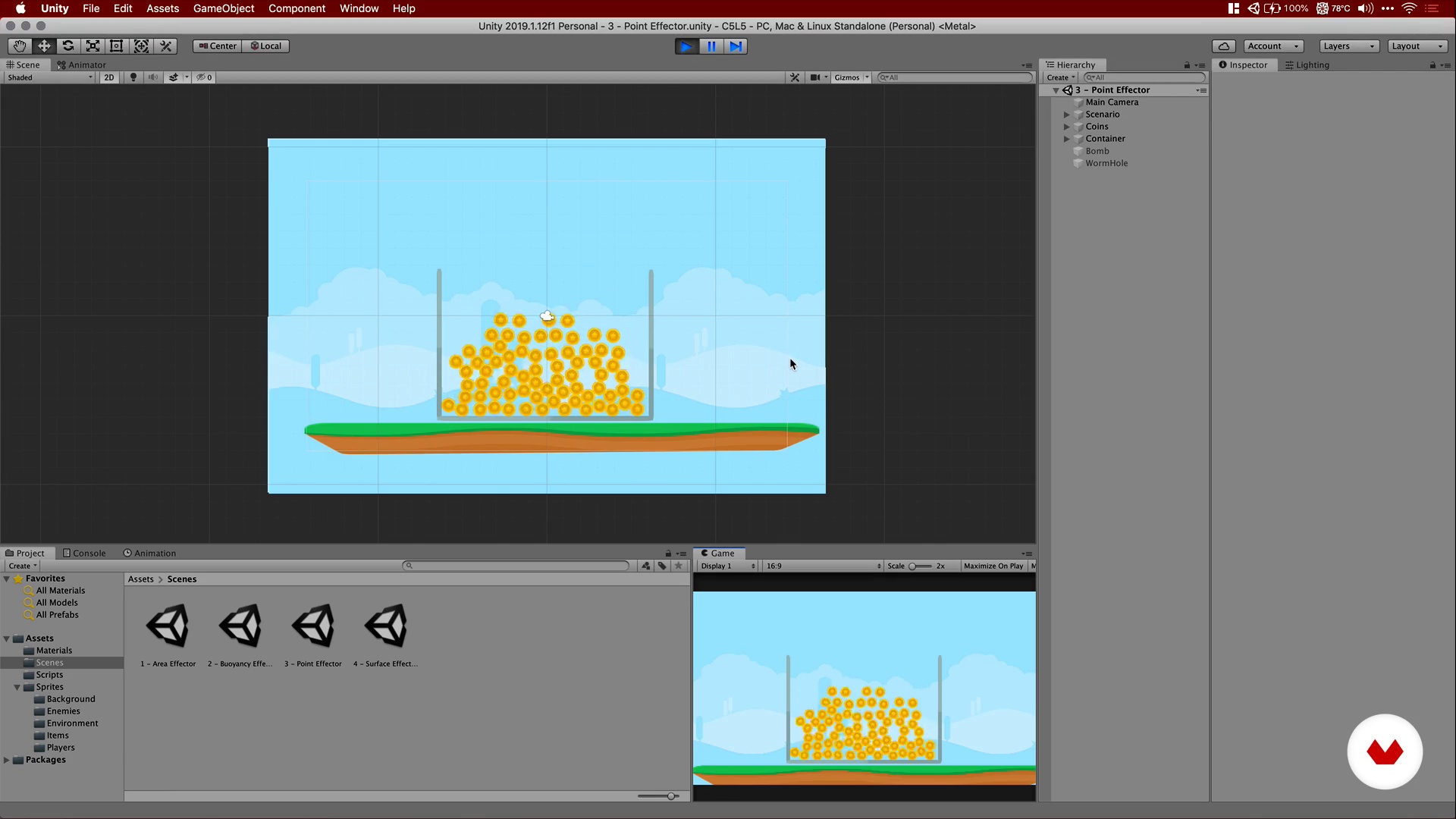Open the 16:9 aspect ratio dropdown

point(823,566)
